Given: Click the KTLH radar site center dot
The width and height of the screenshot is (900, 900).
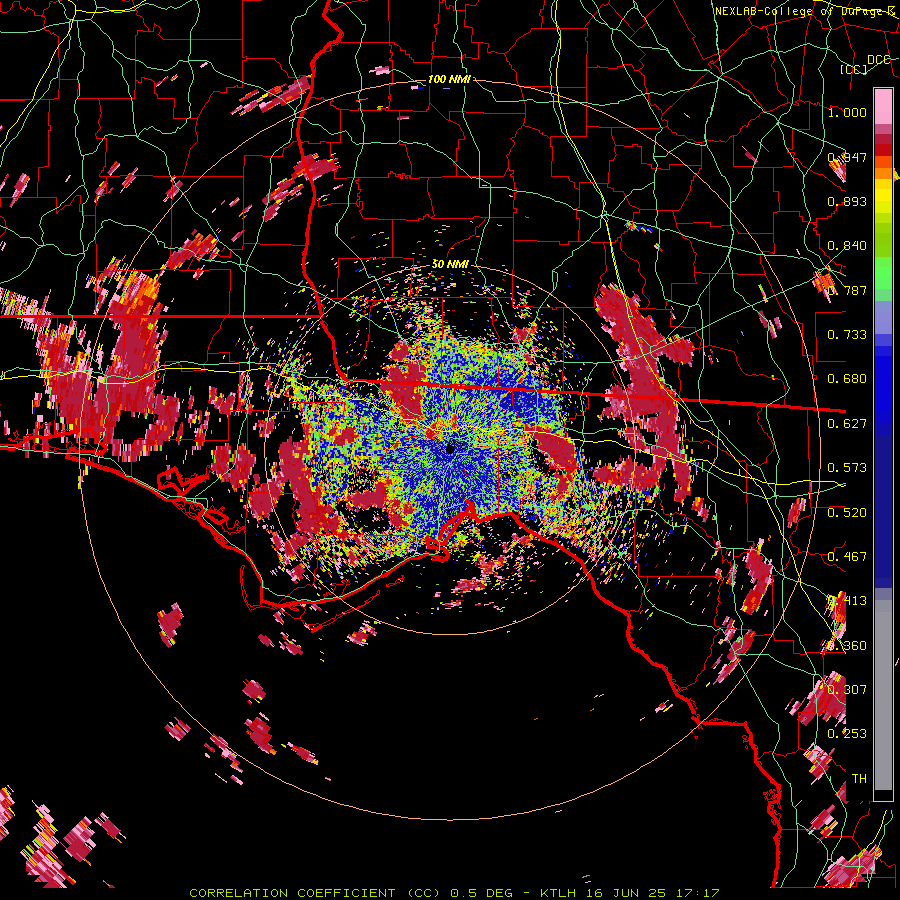Looking at the screenshot, I should click(450, 448).
